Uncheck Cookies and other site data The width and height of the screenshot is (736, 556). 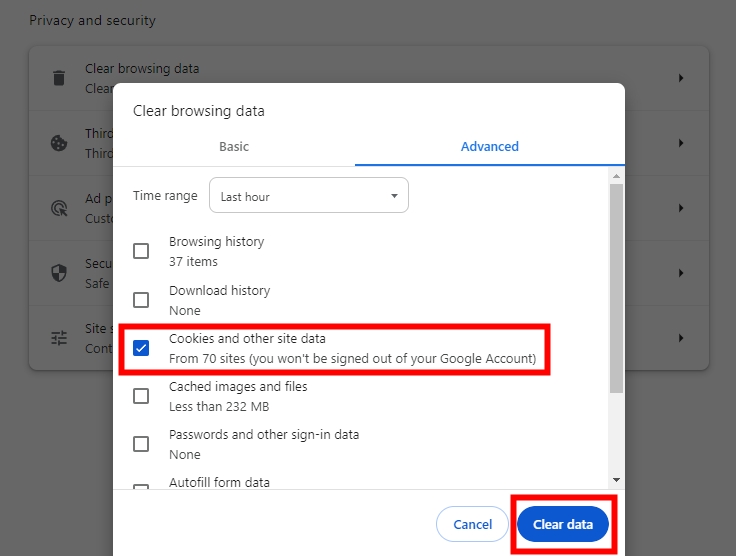(x=141, y=348)
